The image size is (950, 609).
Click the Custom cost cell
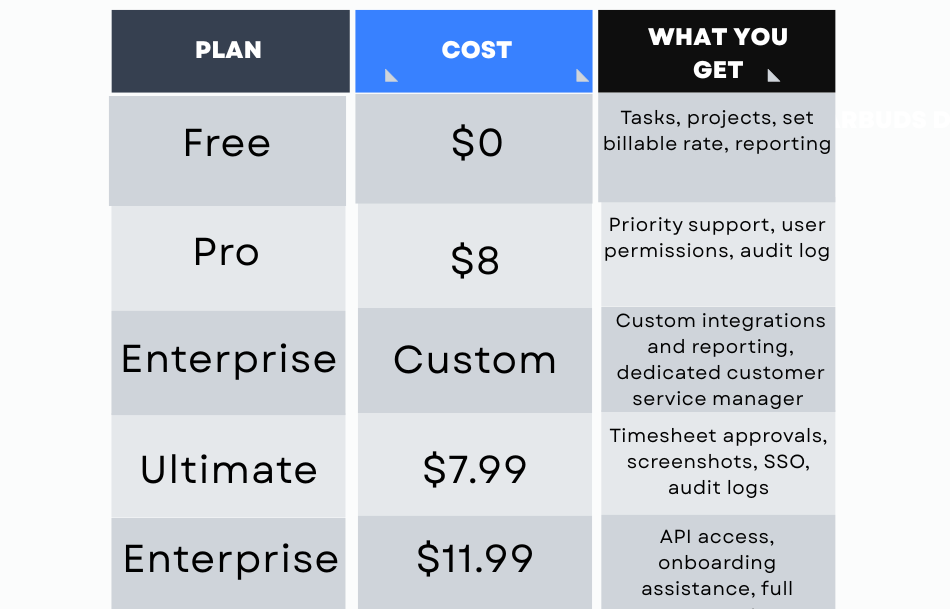[475, 360]
